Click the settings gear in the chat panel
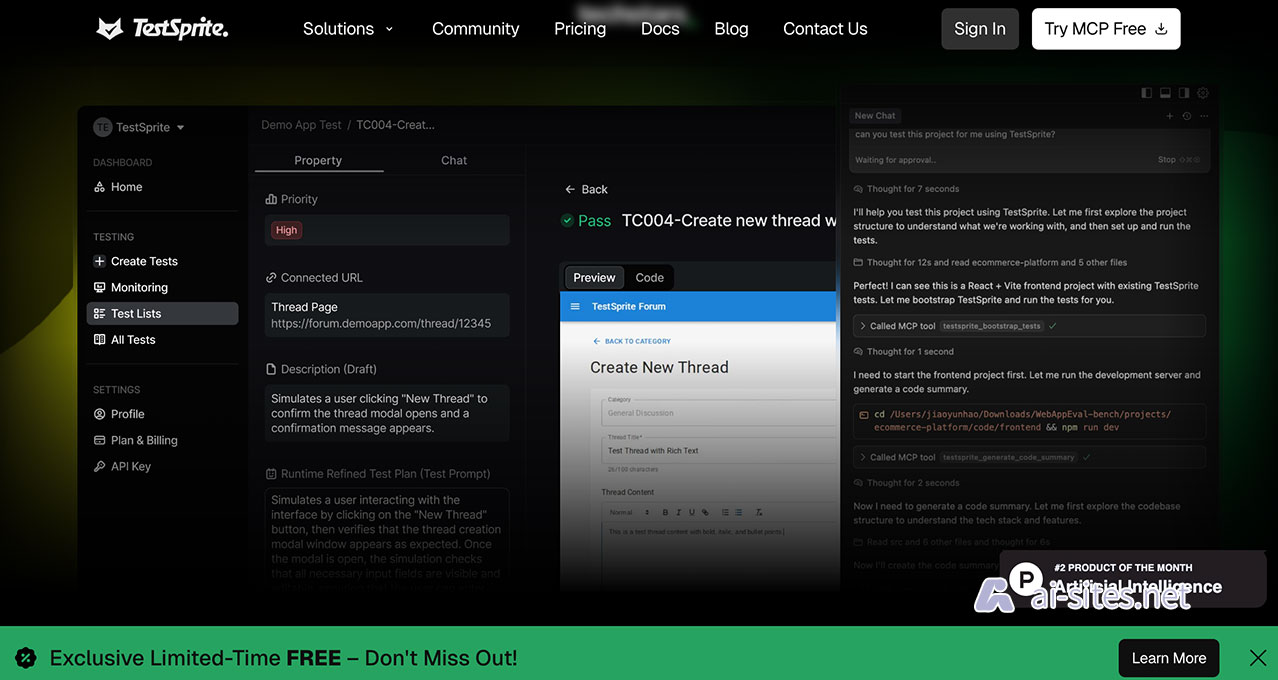 coord(1203,93)
